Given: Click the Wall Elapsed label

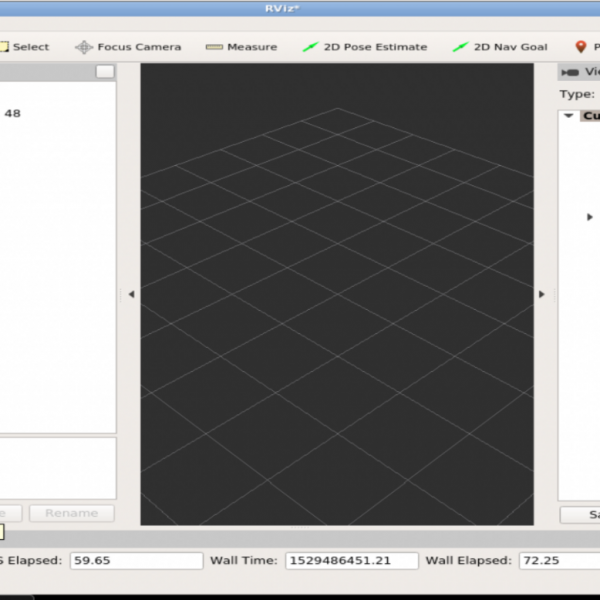Looking at the screenshot, I should [468, 561].
